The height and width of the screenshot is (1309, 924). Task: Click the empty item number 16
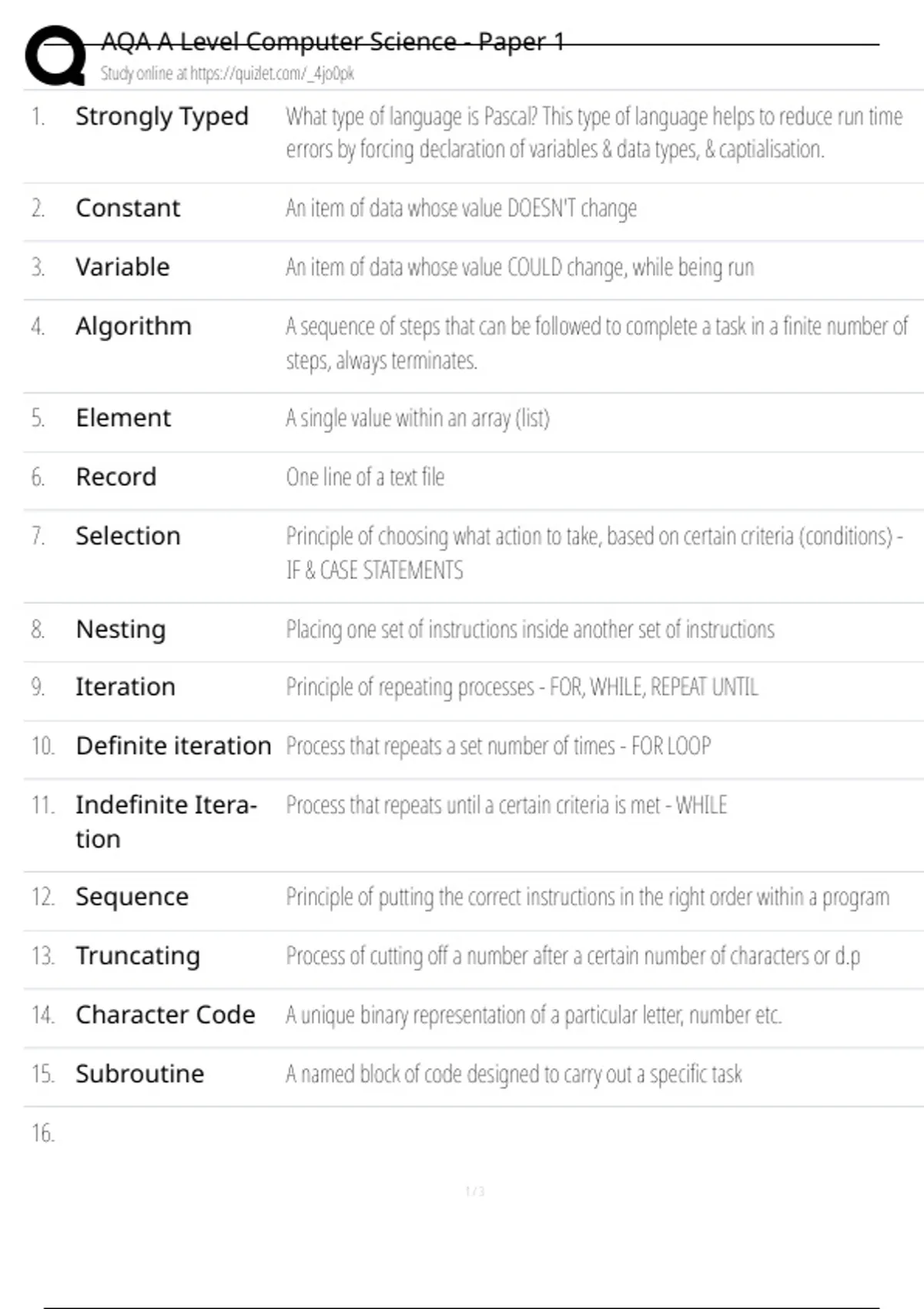click(43, 1133)
